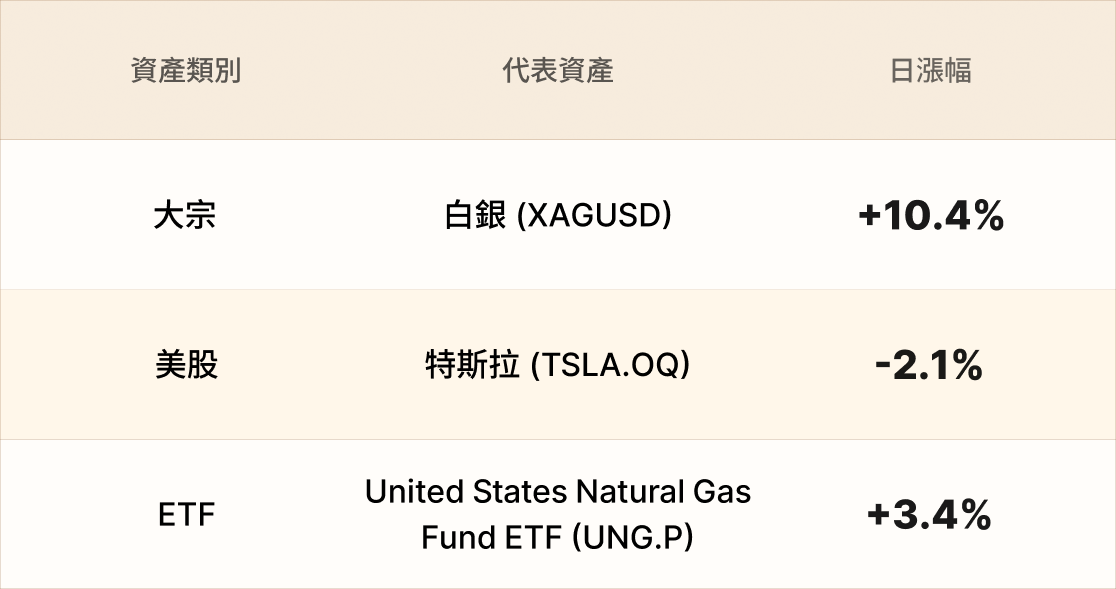Select the 日漲幅 column header
The height and width of the screenshot is (589, 1116).
tap(930, 71)
